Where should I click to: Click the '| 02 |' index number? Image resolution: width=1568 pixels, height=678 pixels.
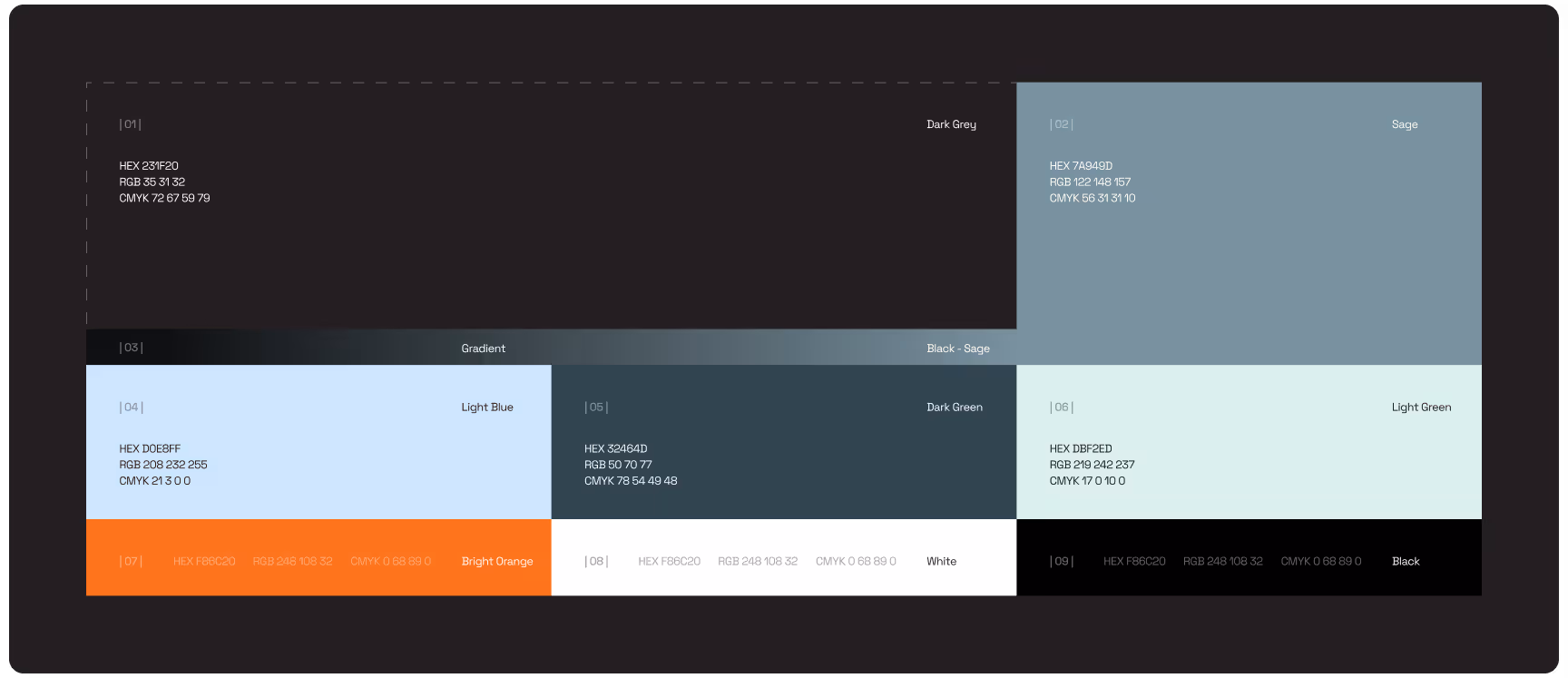(x=1061, y=124)
